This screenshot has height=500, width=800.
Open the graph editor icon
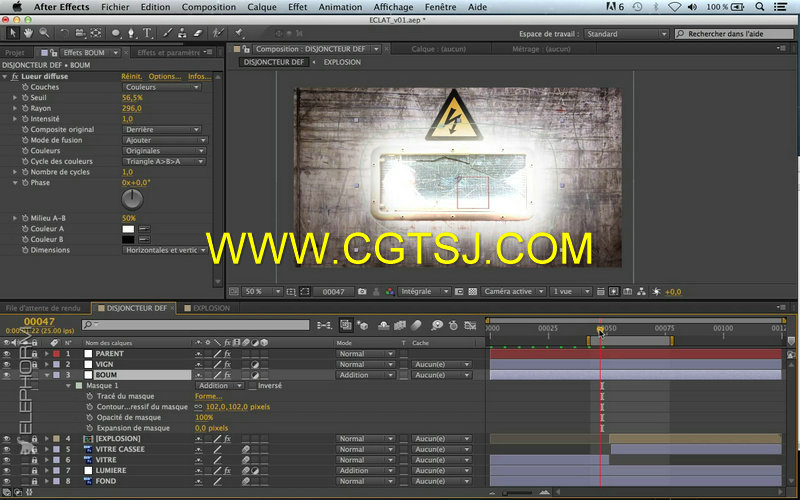tap(470, 325)
